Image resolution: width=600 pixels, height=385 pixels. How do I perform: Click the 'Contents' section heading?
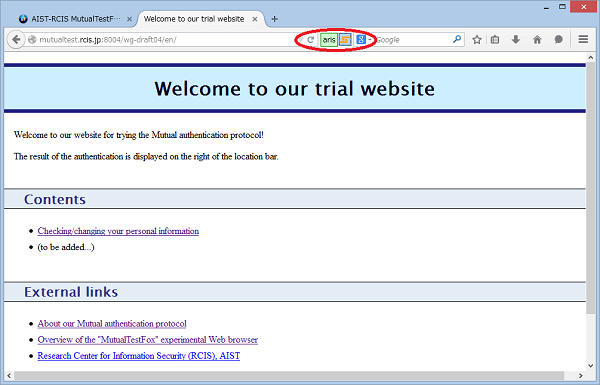pyautogui.click(x=55, y=199)
